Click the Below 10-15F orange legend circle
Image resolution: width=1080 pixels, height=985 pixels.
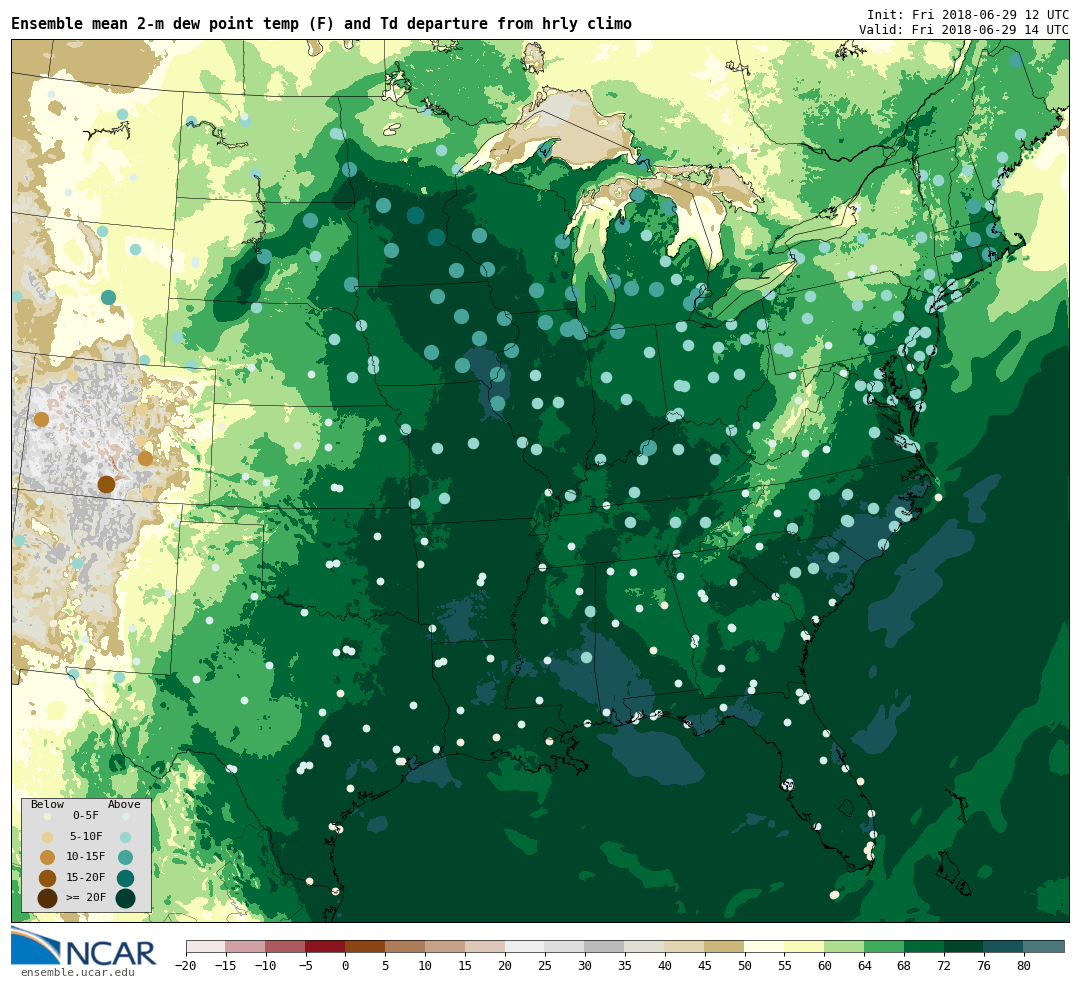tap(48, 858)
